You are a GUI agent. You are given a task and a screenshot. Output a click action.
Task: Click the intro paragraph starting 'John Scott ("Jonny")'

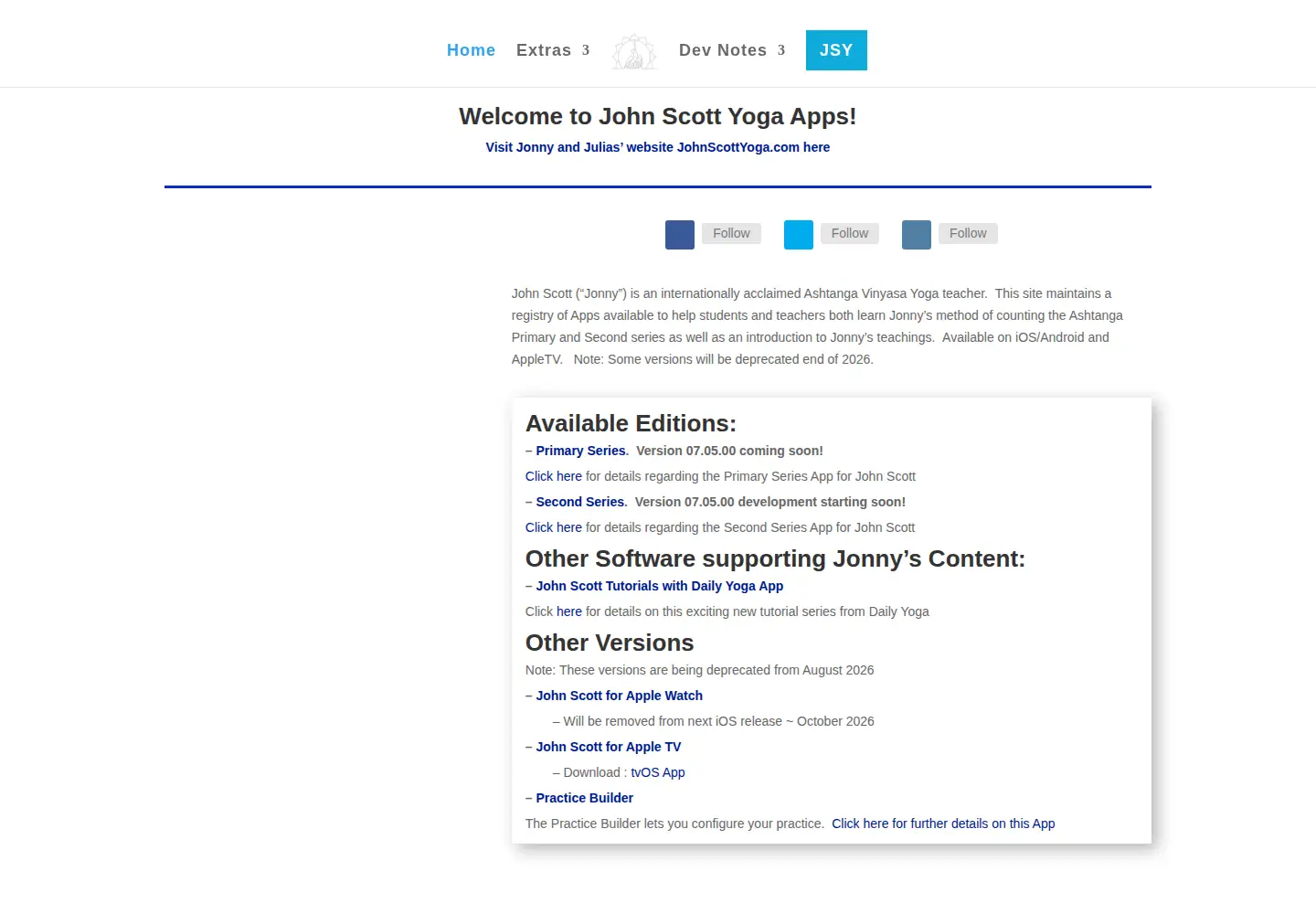(817, 326)
